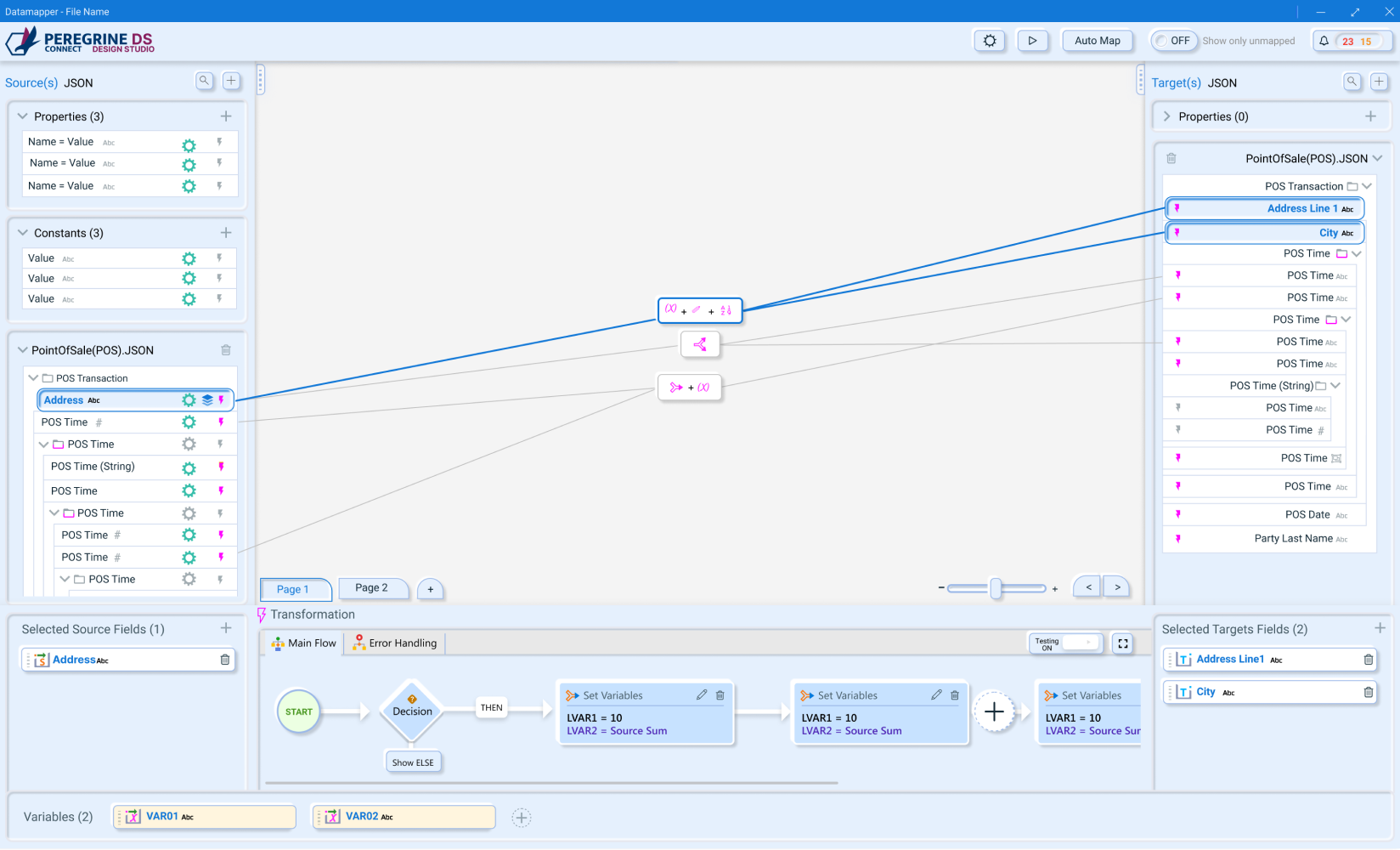Zoom in with plus beside slider
Screen dimensions: 1400x850
click(x=1055, y=588)
